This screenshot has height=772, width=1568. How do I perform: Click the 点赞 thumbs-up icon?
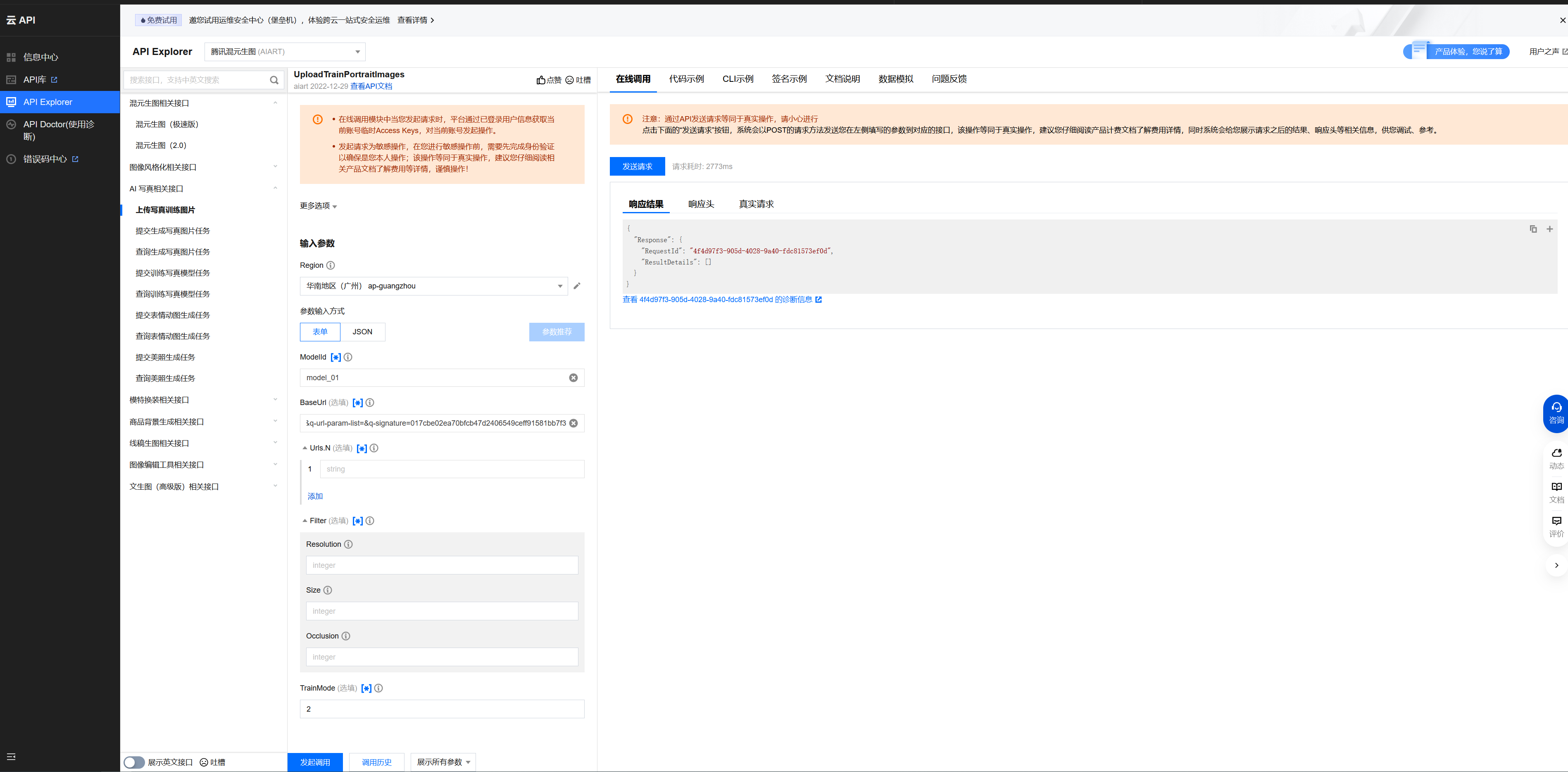tap(540, 80)
